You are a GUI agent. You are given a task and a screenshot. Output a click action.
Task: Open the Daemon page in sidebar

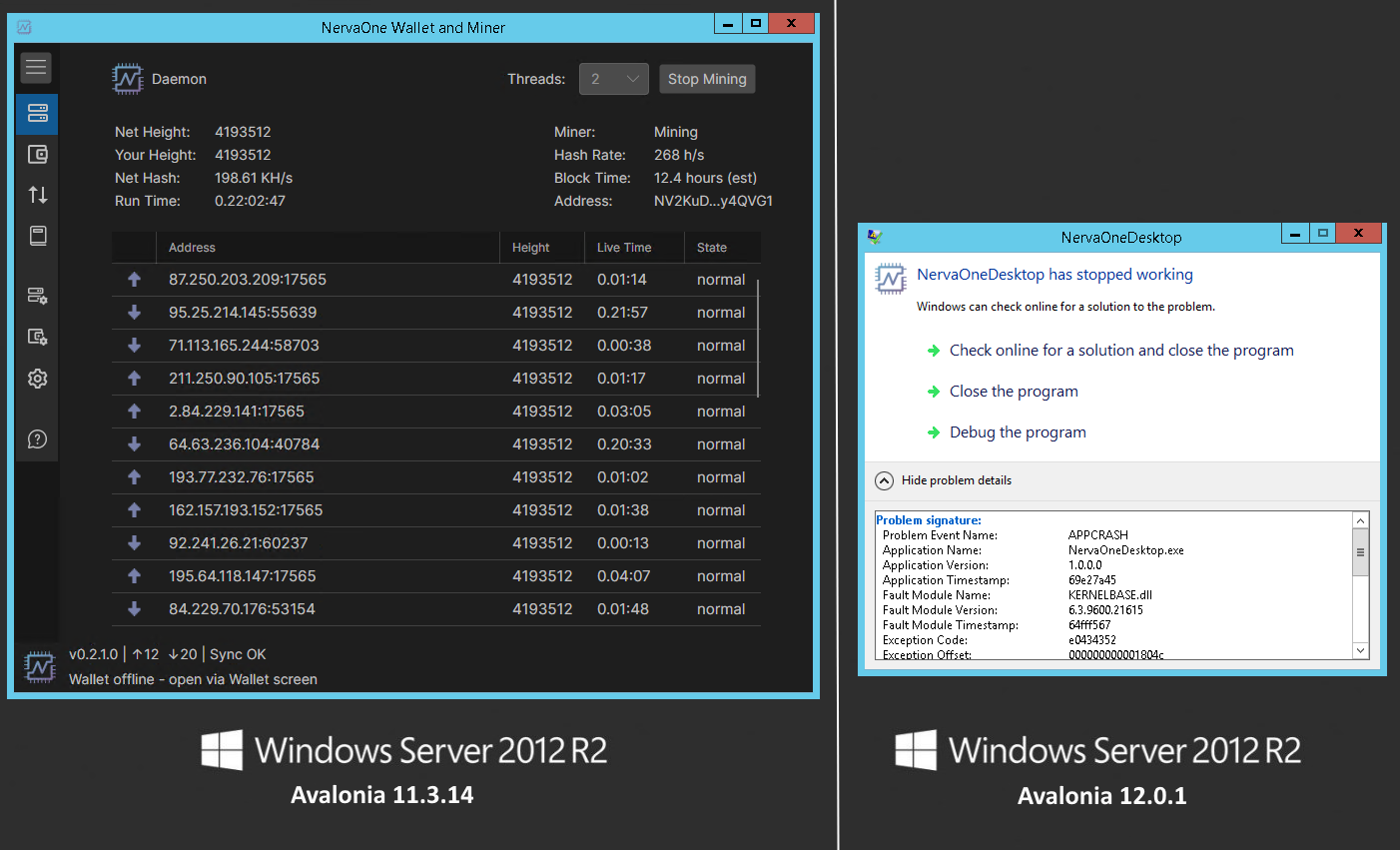click(x=37, y=114)
